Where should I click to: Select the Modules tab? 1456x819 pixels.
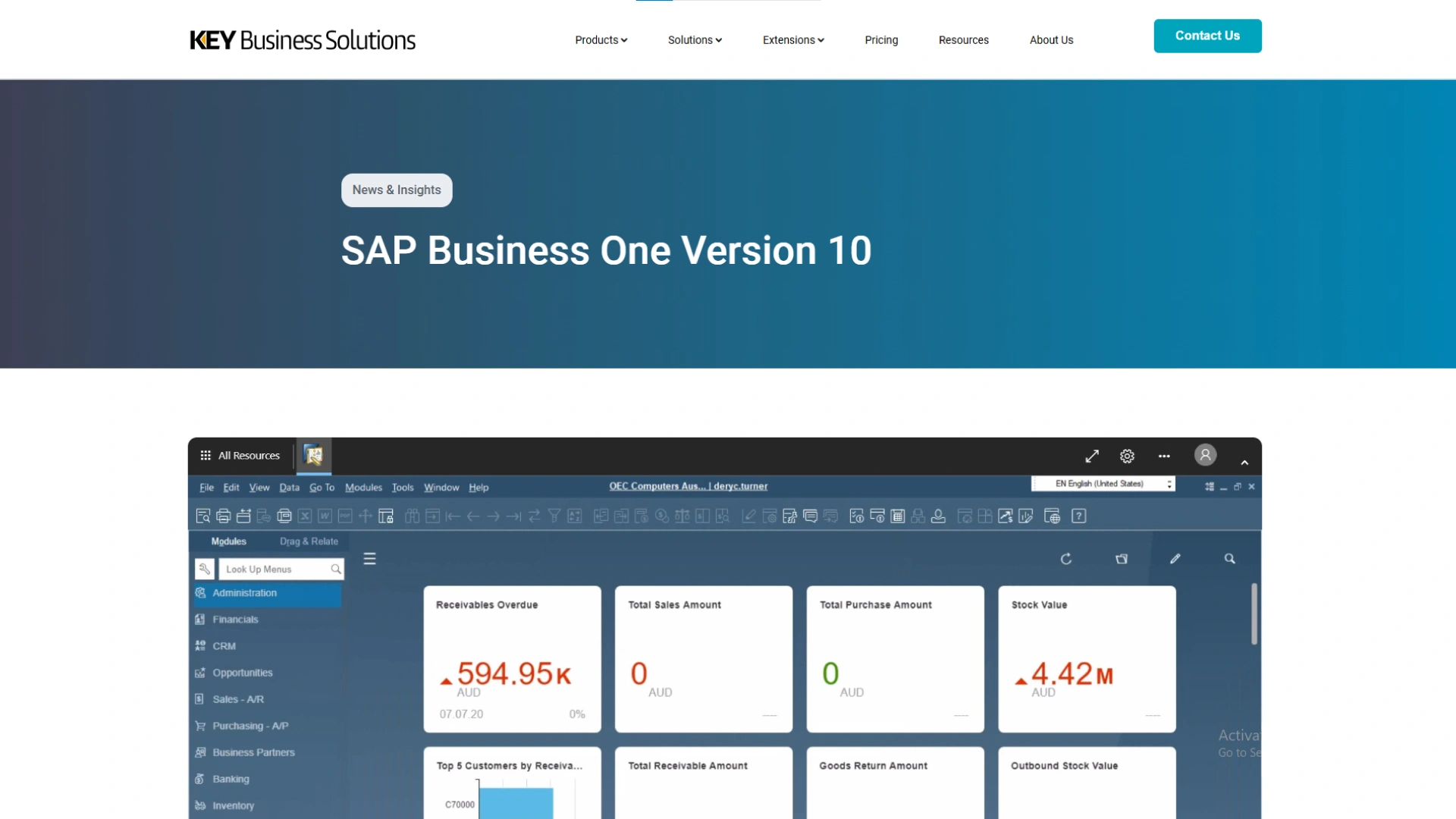228,541
